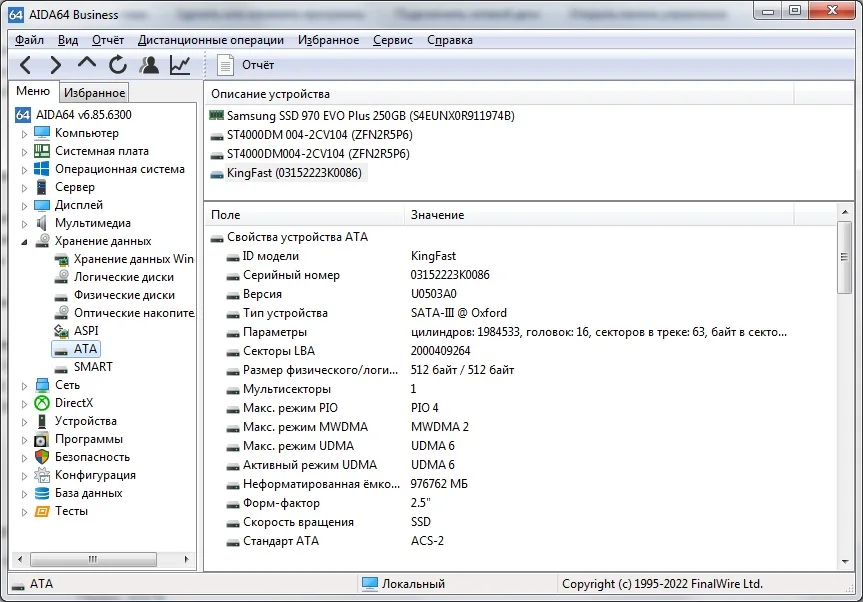Select the Сеть network icon

[x=42, y=385]
